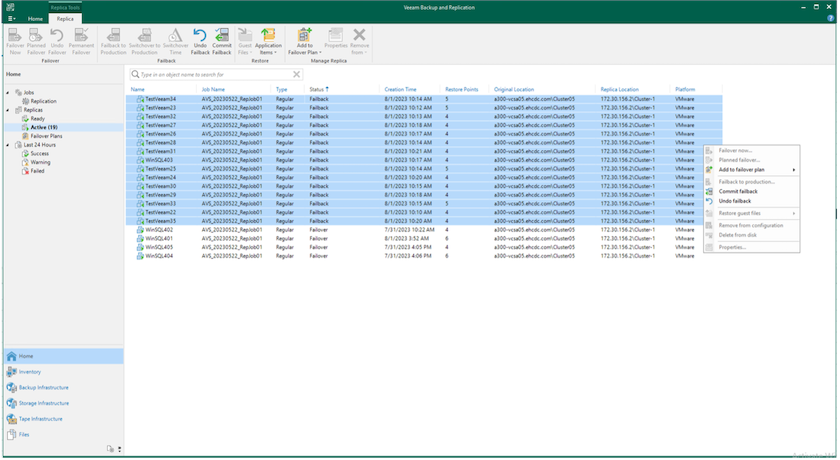
Task: Sort the list by the Status column header
Action: (x=317, y=89)
